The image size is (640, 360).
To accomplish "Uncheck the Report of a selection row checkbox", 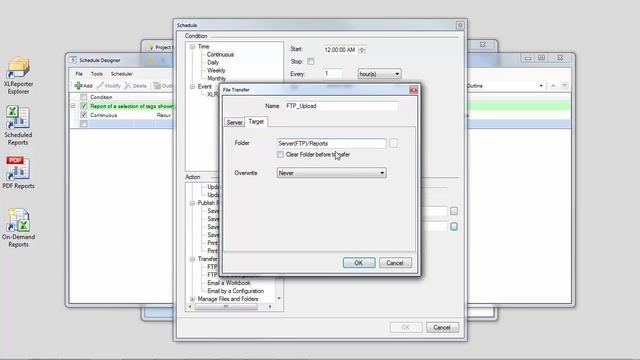I will tap(84, 106).
